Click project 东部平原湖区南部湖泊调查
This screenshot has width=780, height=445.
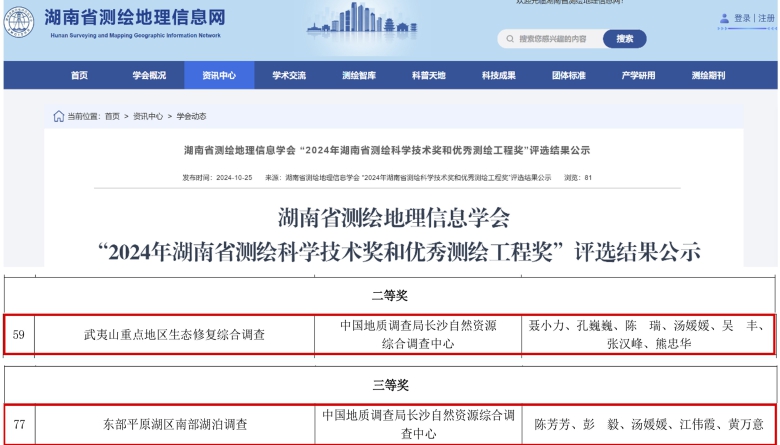(x=175, y=424)
